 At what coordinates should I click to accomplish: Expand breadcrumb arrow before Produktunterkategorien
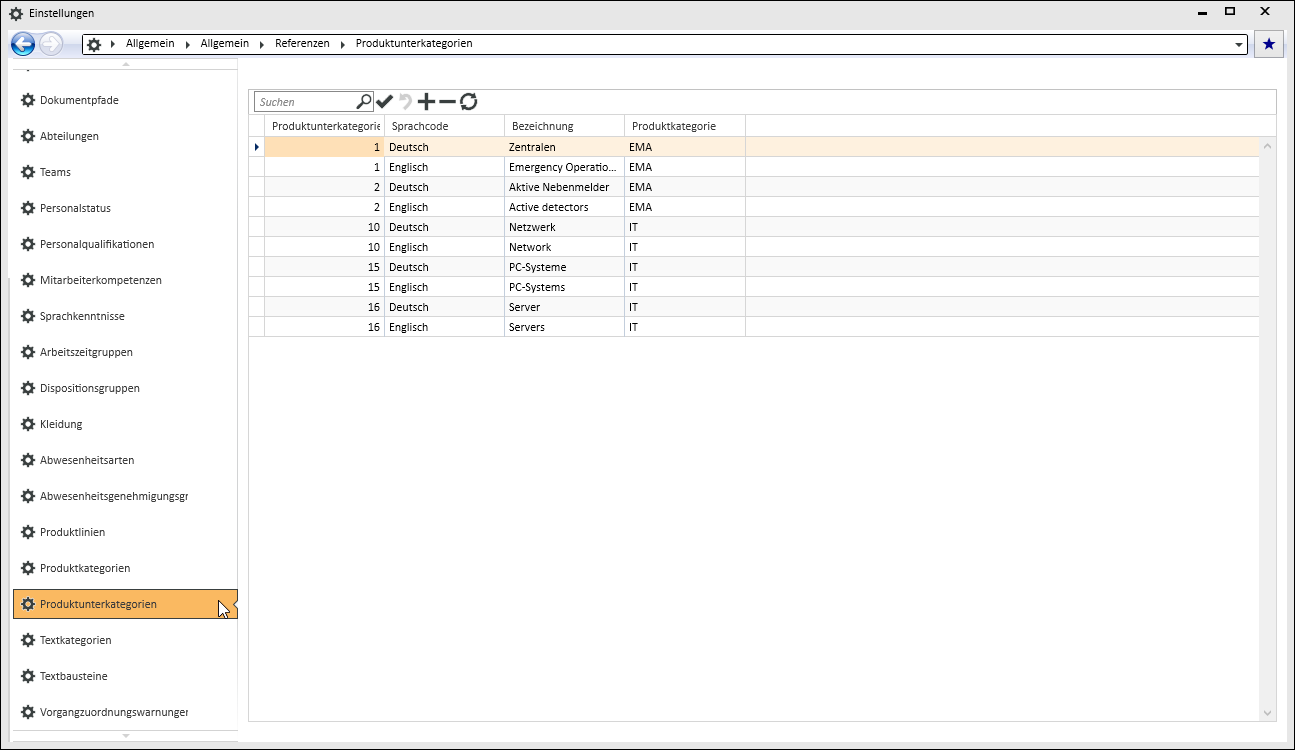343,44
